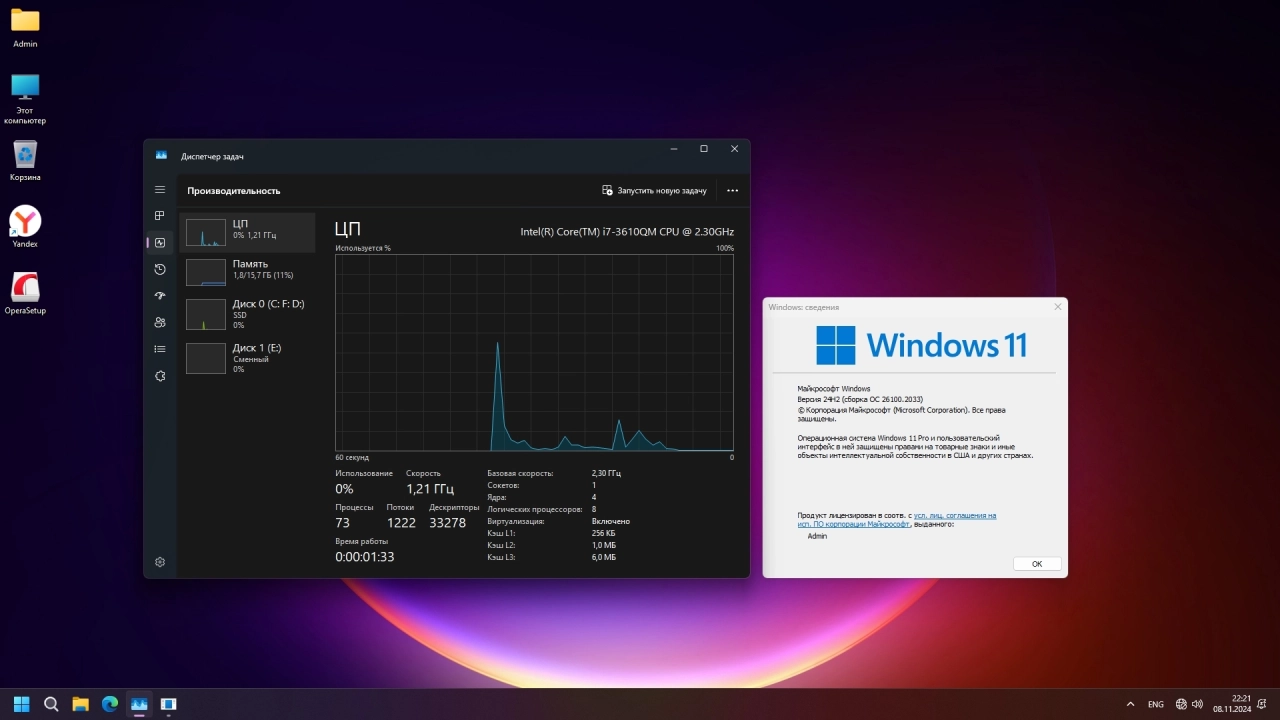The image size is (1280, 720).
Task: Open File Explorer from taskbar
Action: [81, 704]
